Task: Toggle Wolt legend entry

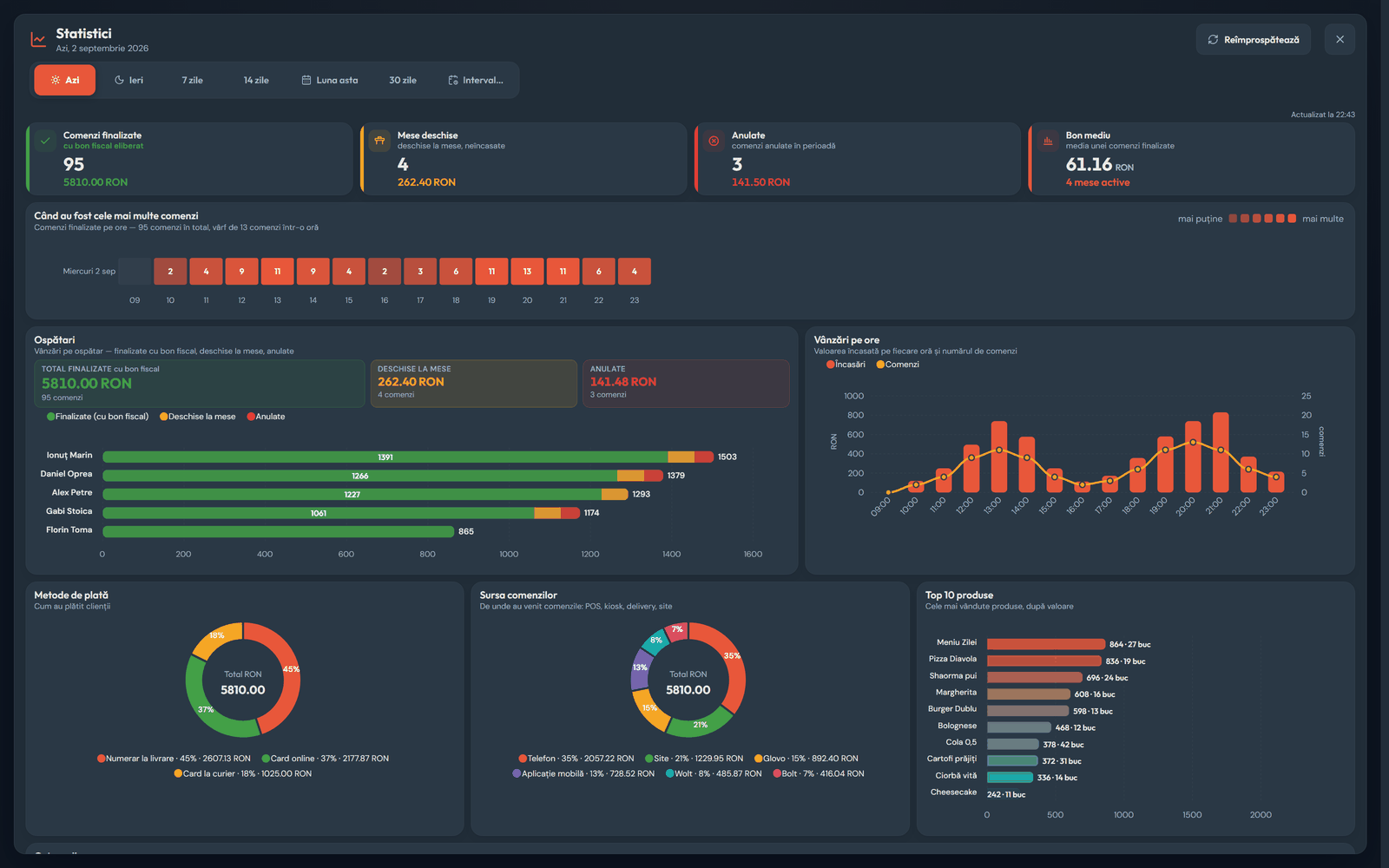Action: (714, 773)
